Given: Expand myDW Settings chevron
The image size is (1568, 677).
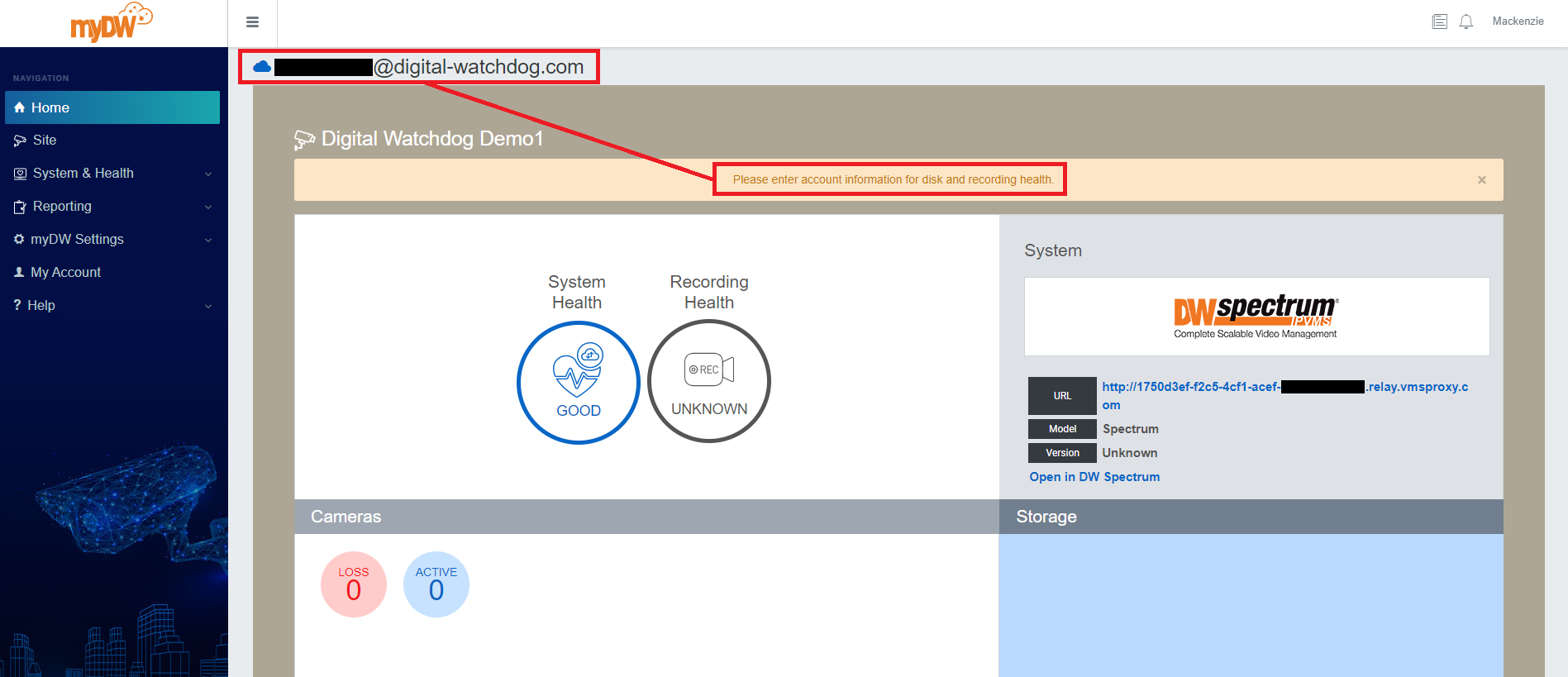Looking at the screenshot, I should point(208,241).
